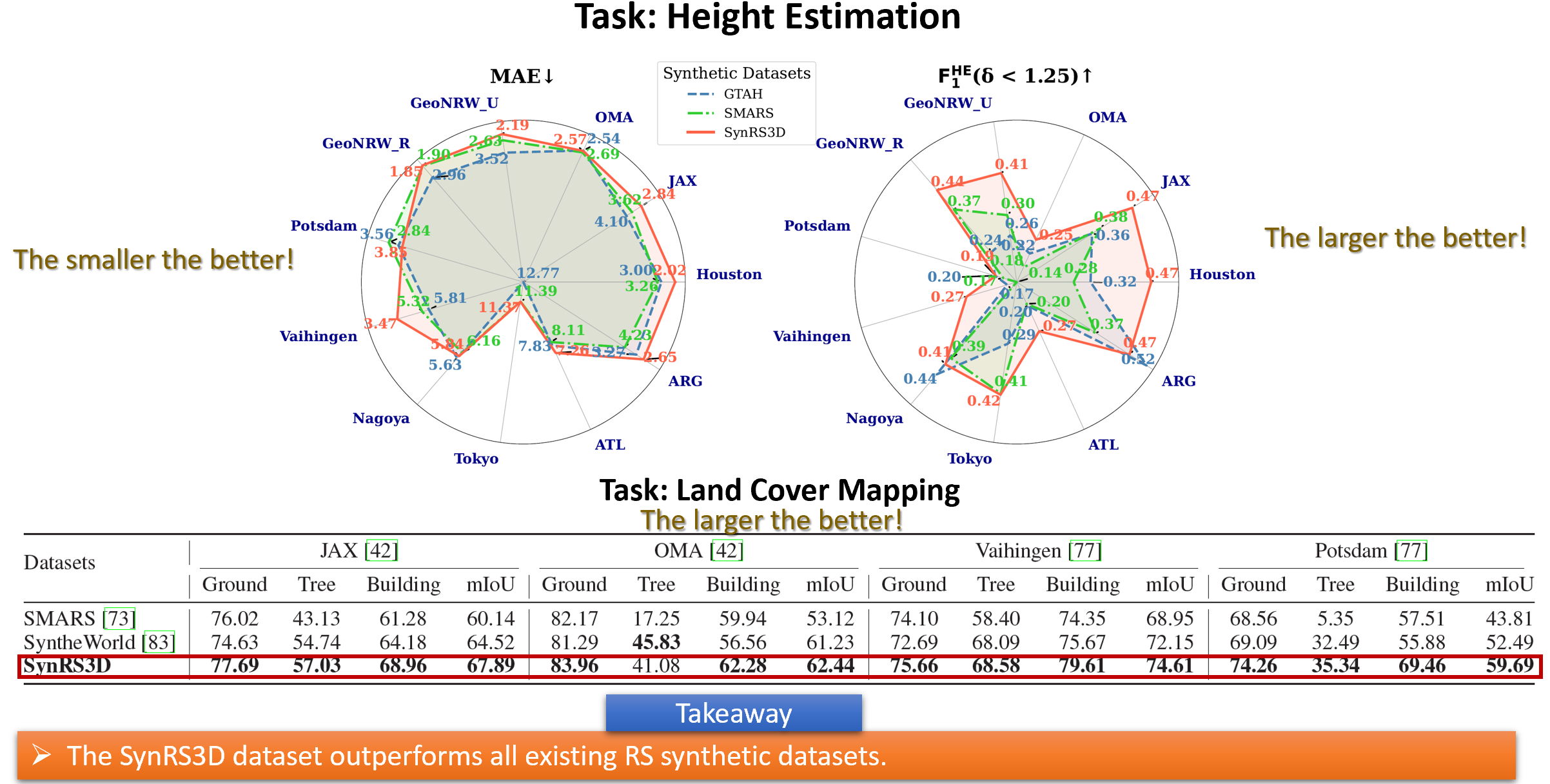Click the [42] citation next to JAX
1550x784 pixels.
point(381,551)
